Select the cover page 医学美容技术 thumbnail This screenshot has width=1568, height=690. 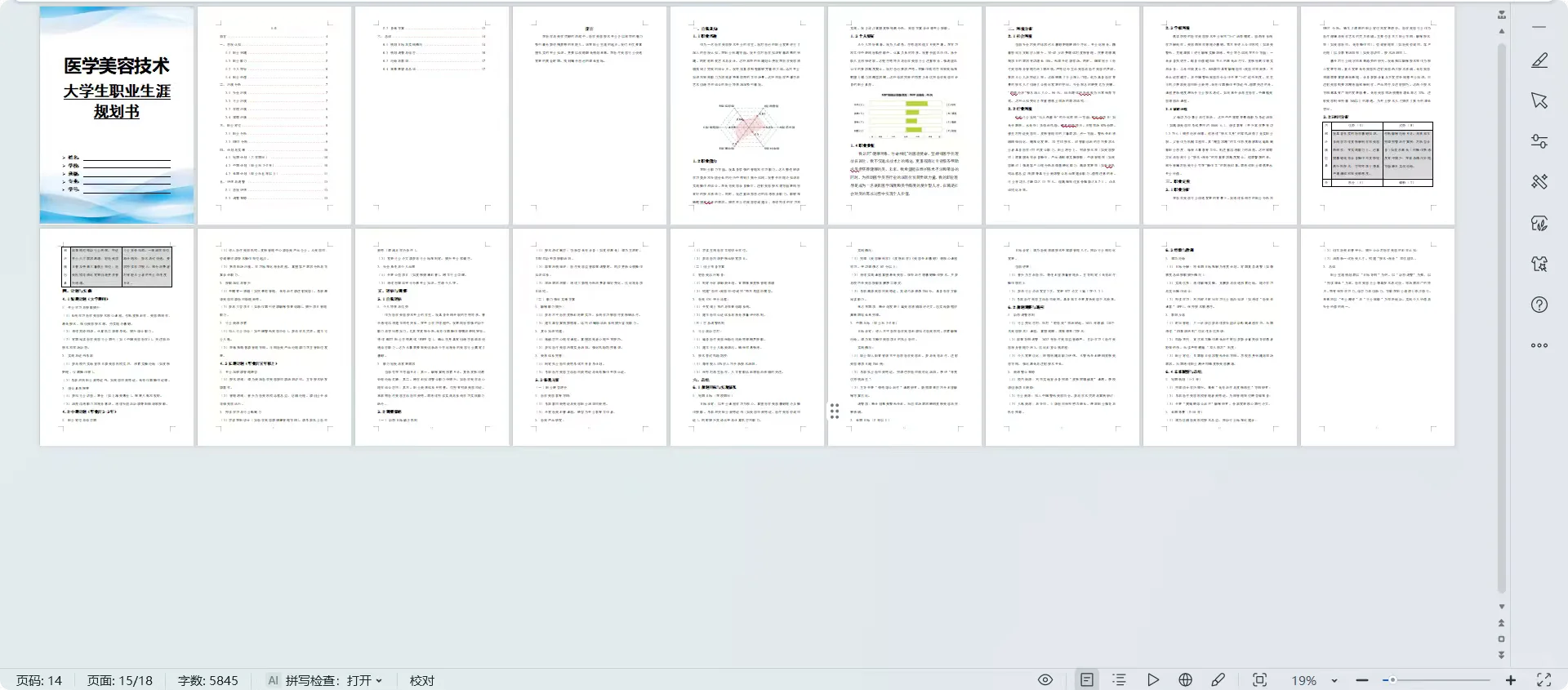[117, 115]
